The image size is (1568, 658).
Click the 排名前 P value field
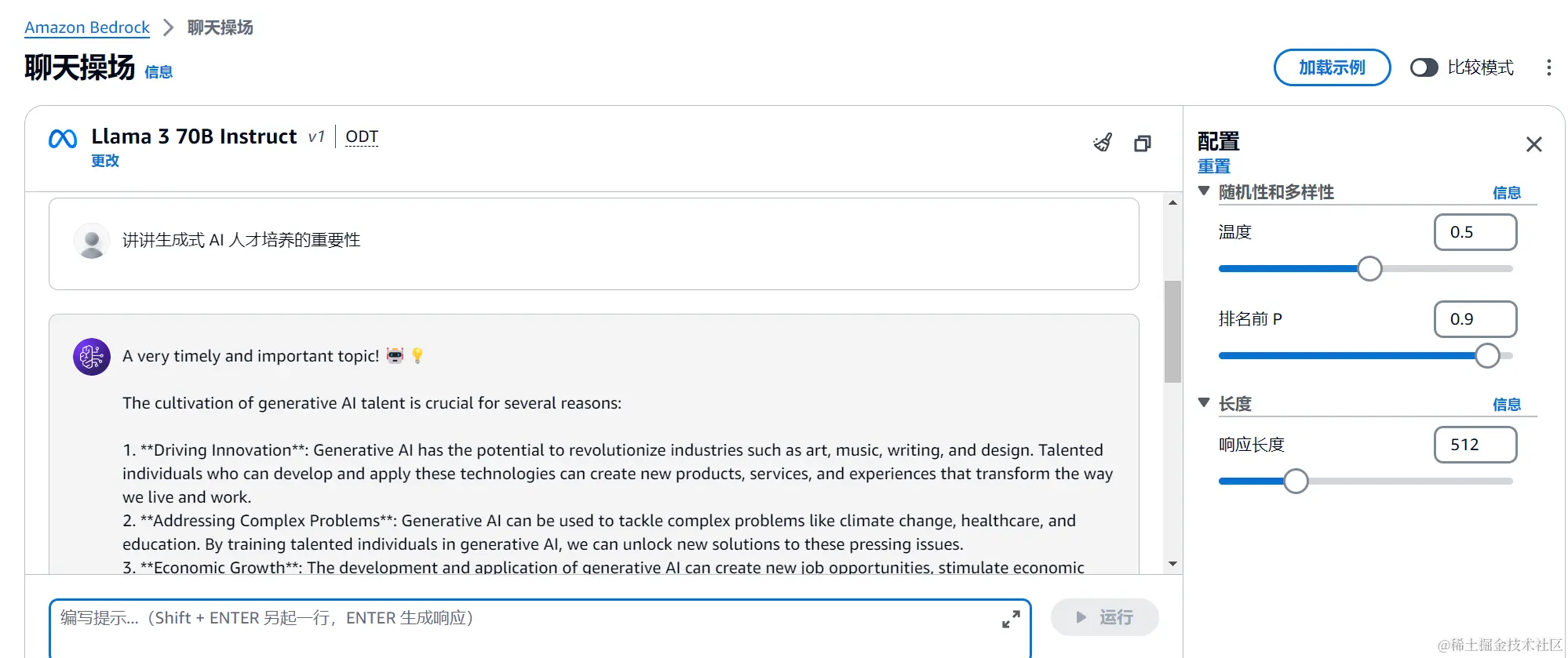[x=1475, y=319]
